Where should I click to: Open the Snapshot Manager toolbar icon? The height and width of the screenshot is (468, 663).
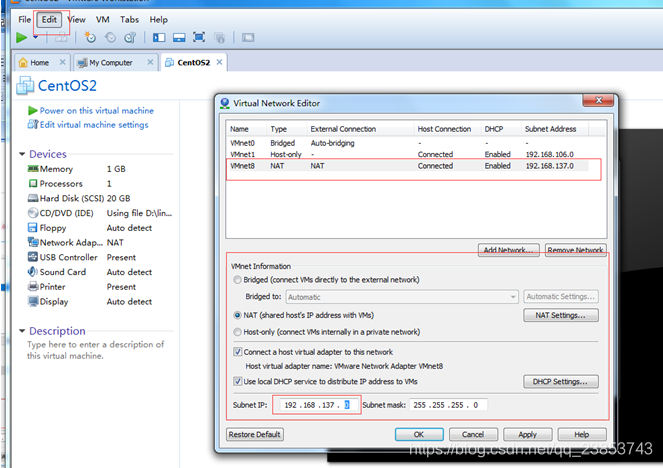tap(130, 38)
